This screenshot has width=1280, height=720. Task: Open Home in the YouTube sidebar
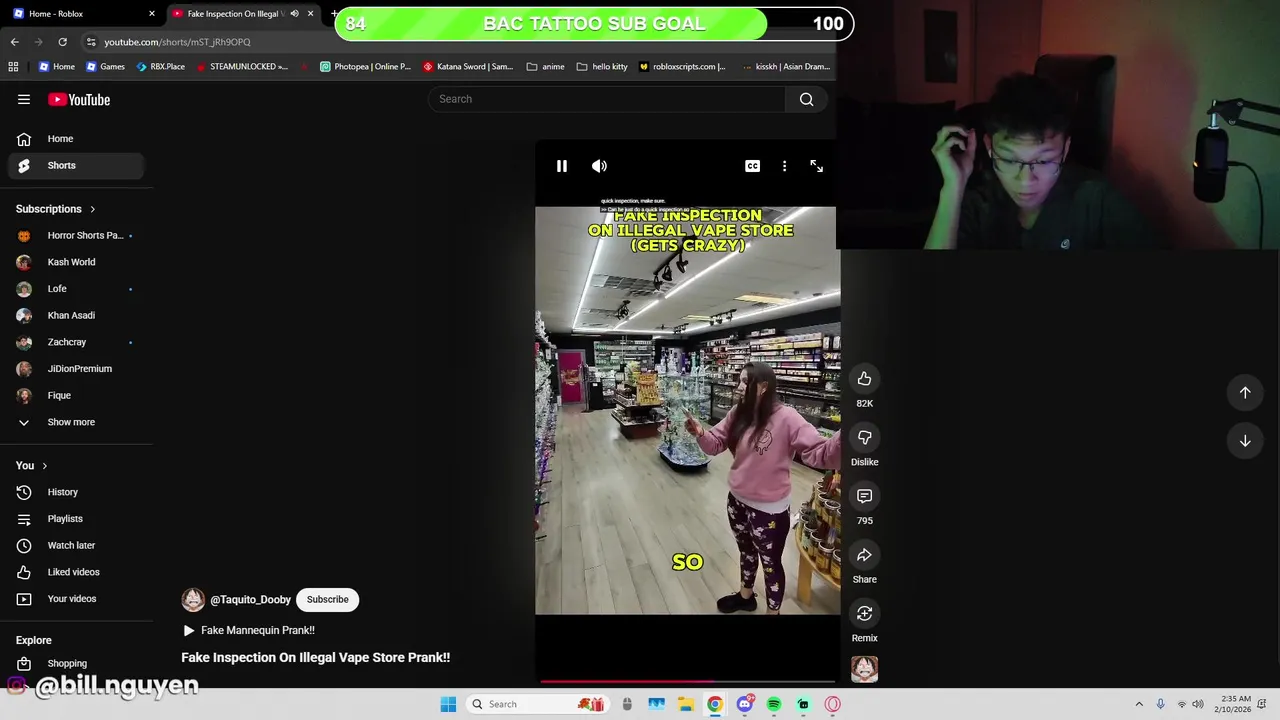click(x=76, y=139)
